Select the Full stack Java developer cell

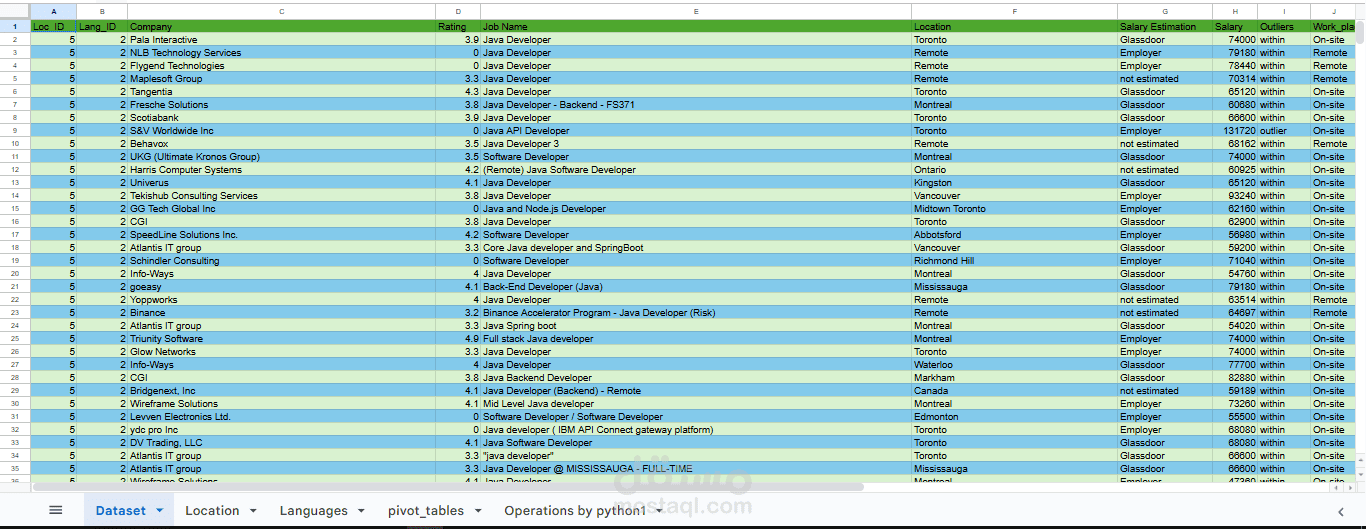(x=696, y=338)
